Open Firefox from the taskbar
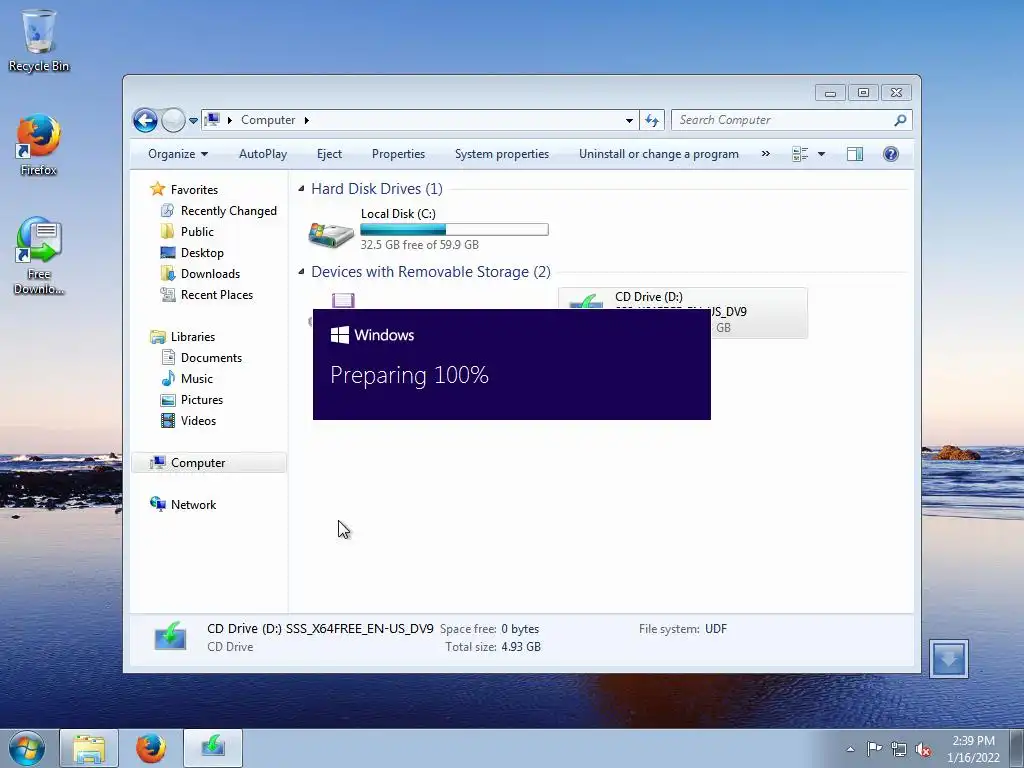 coord(150,748)
